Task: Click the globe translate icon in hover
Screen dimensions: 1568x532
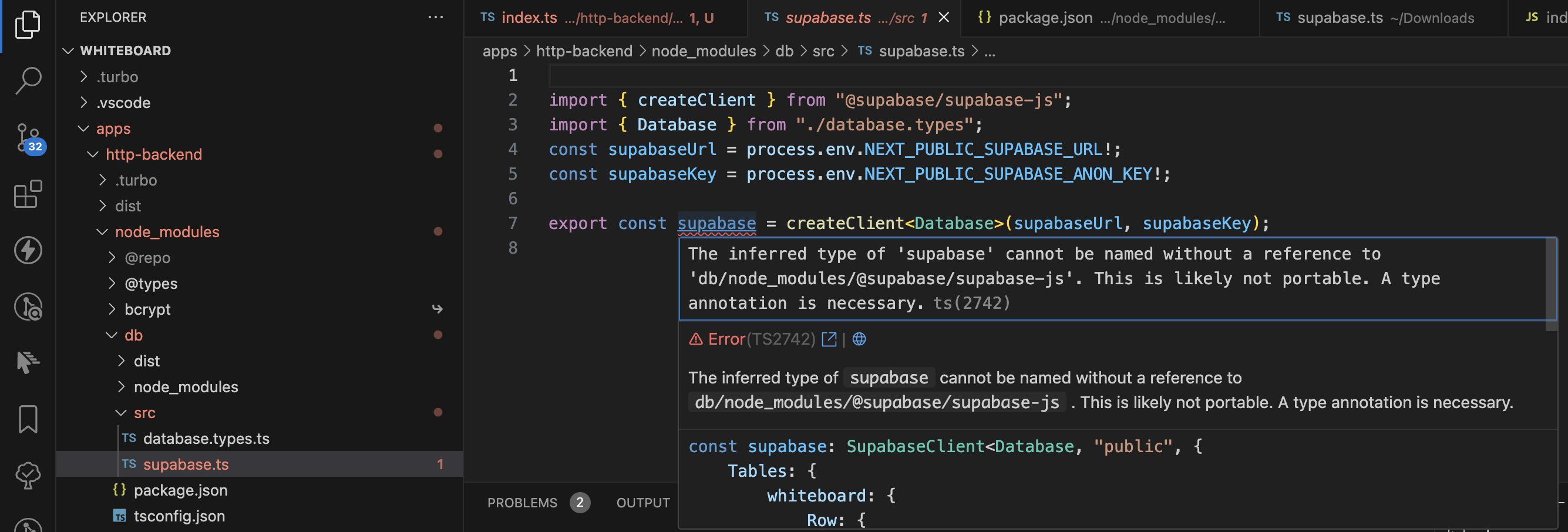Action: (x=859, y=339)
